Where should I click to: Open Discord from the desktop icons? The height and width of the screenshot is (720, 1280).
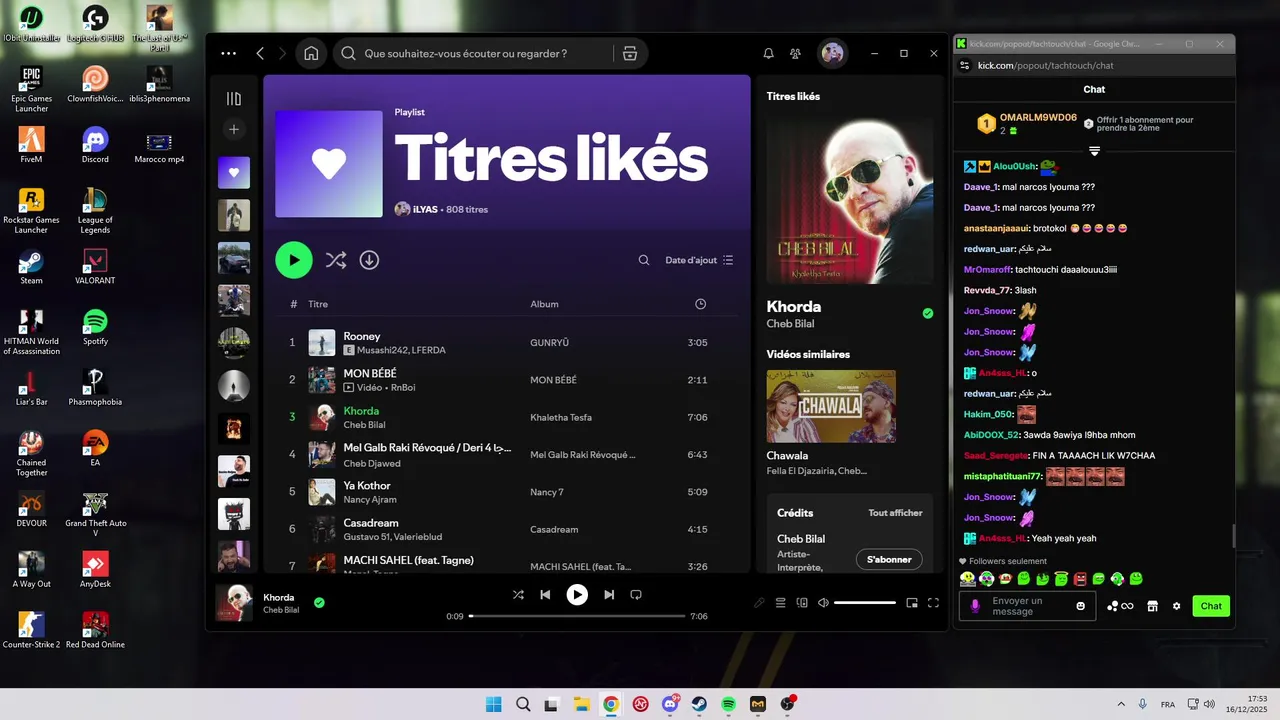[x=95, y=145]
